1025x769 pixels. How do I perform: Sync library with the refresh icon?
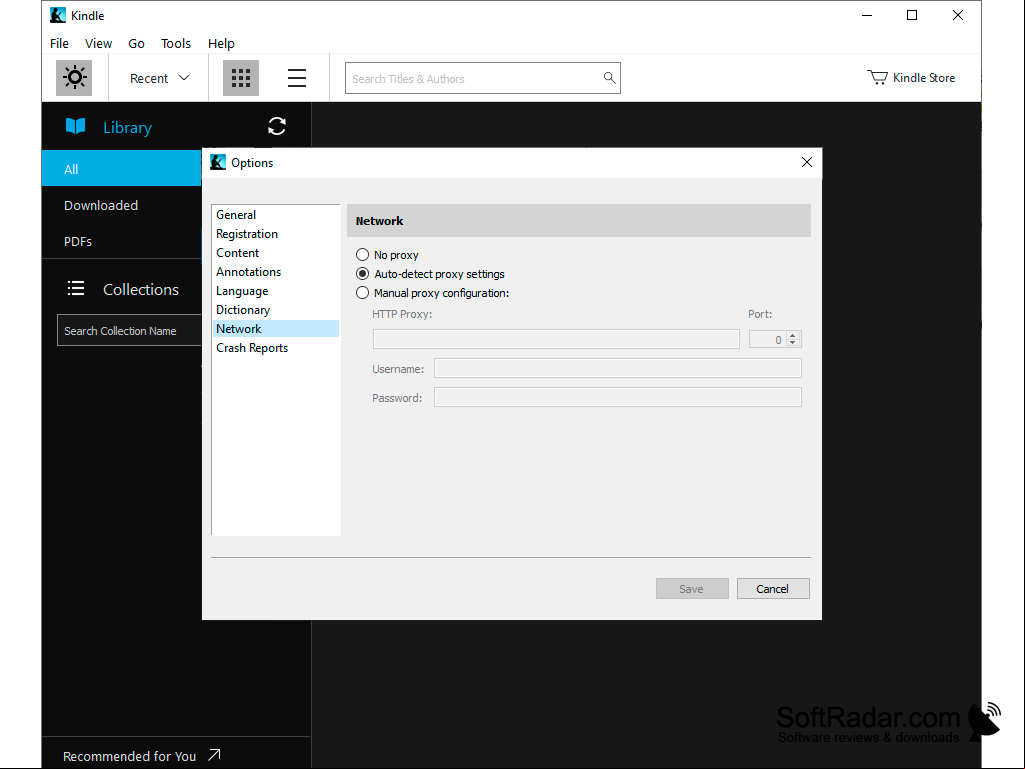pyautogui.click(x=277, y=126)
